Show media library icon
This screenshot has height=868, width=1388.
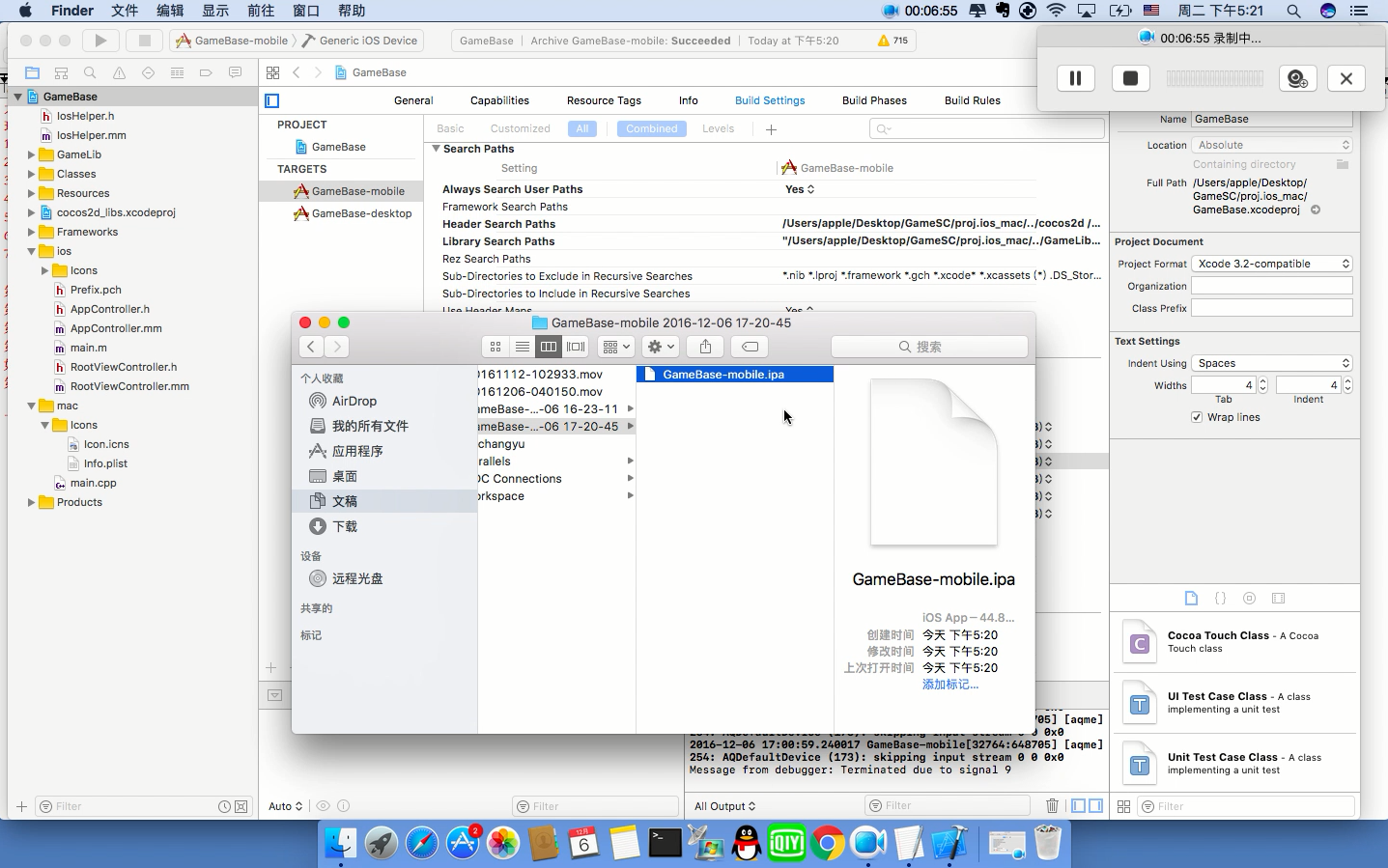click(1279, 599)
